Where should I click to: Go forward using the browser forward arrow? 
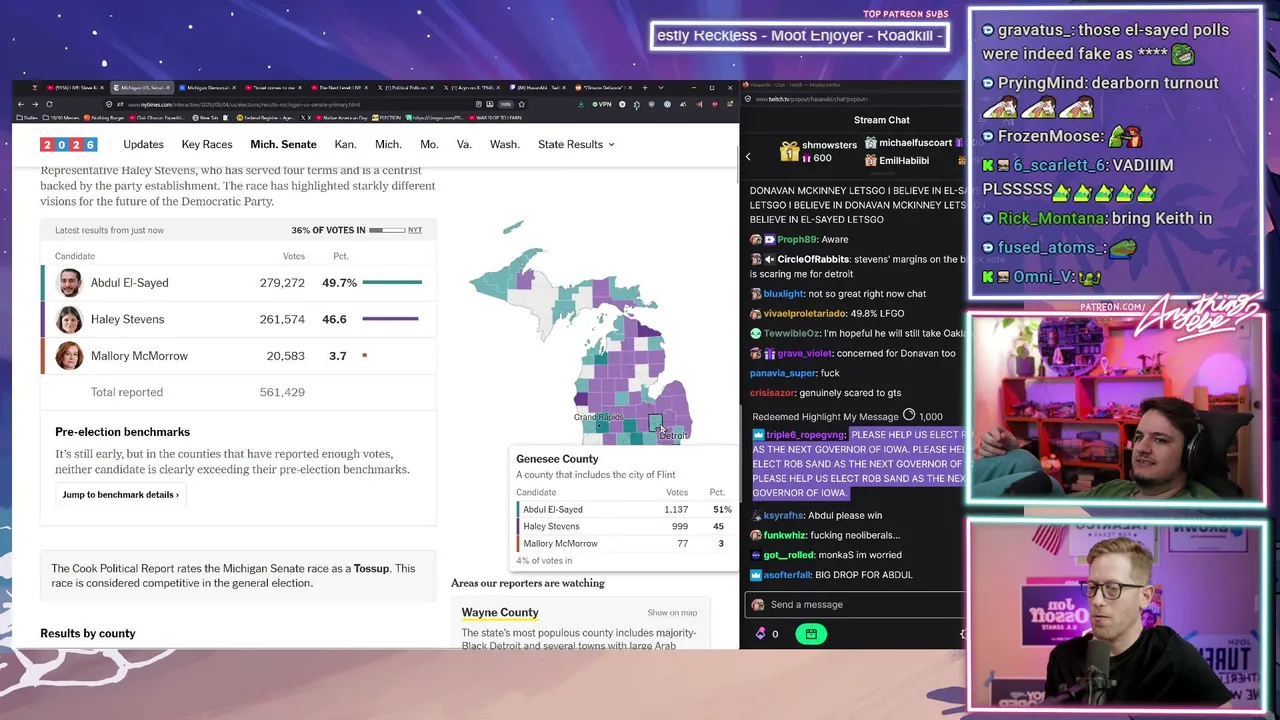[35, 104]
